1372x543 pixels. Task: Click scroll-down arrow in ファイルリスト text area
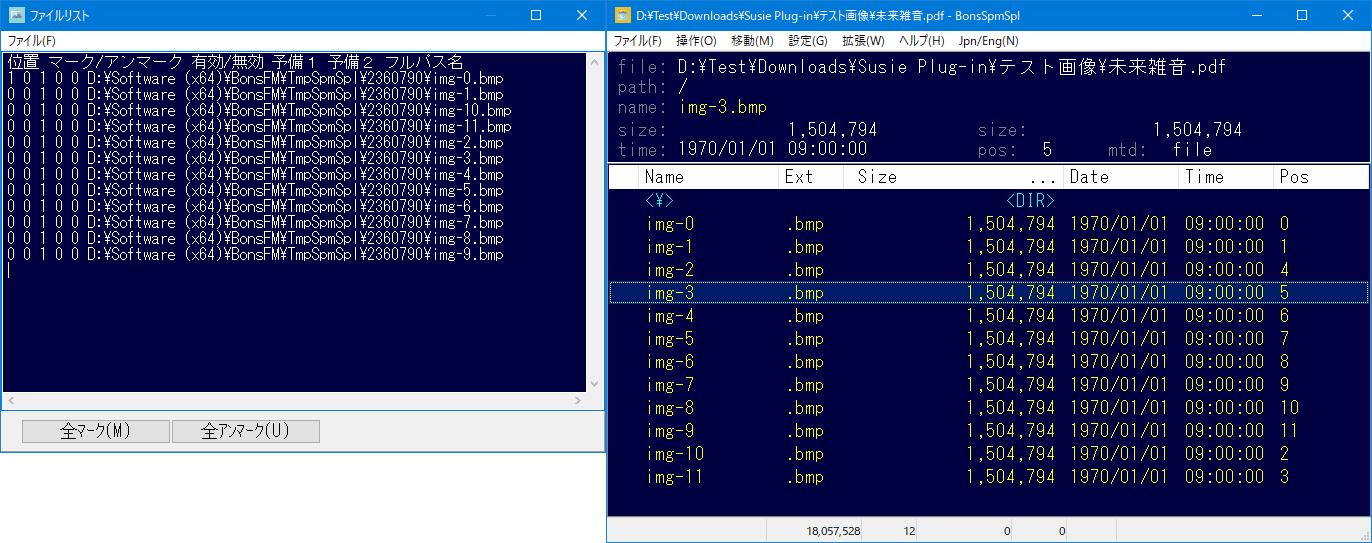click(595, 384)
